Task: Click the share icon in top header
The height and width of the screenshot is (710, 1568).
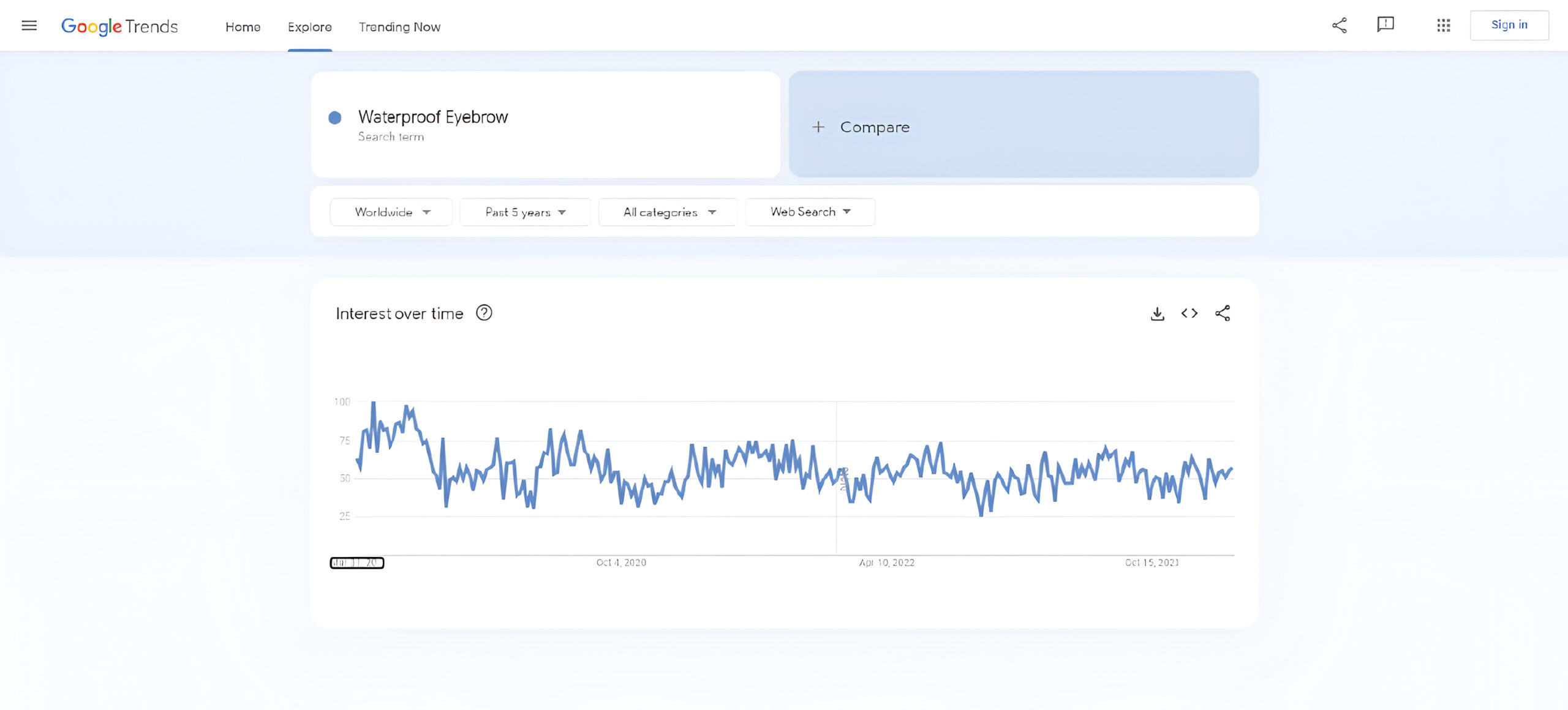Action: [x=1340, y=25]
